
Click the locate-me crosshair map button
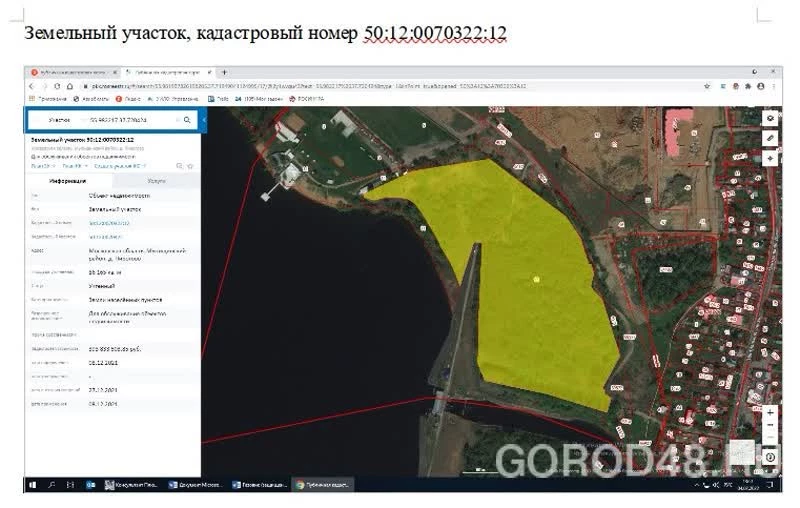[770, 158]
